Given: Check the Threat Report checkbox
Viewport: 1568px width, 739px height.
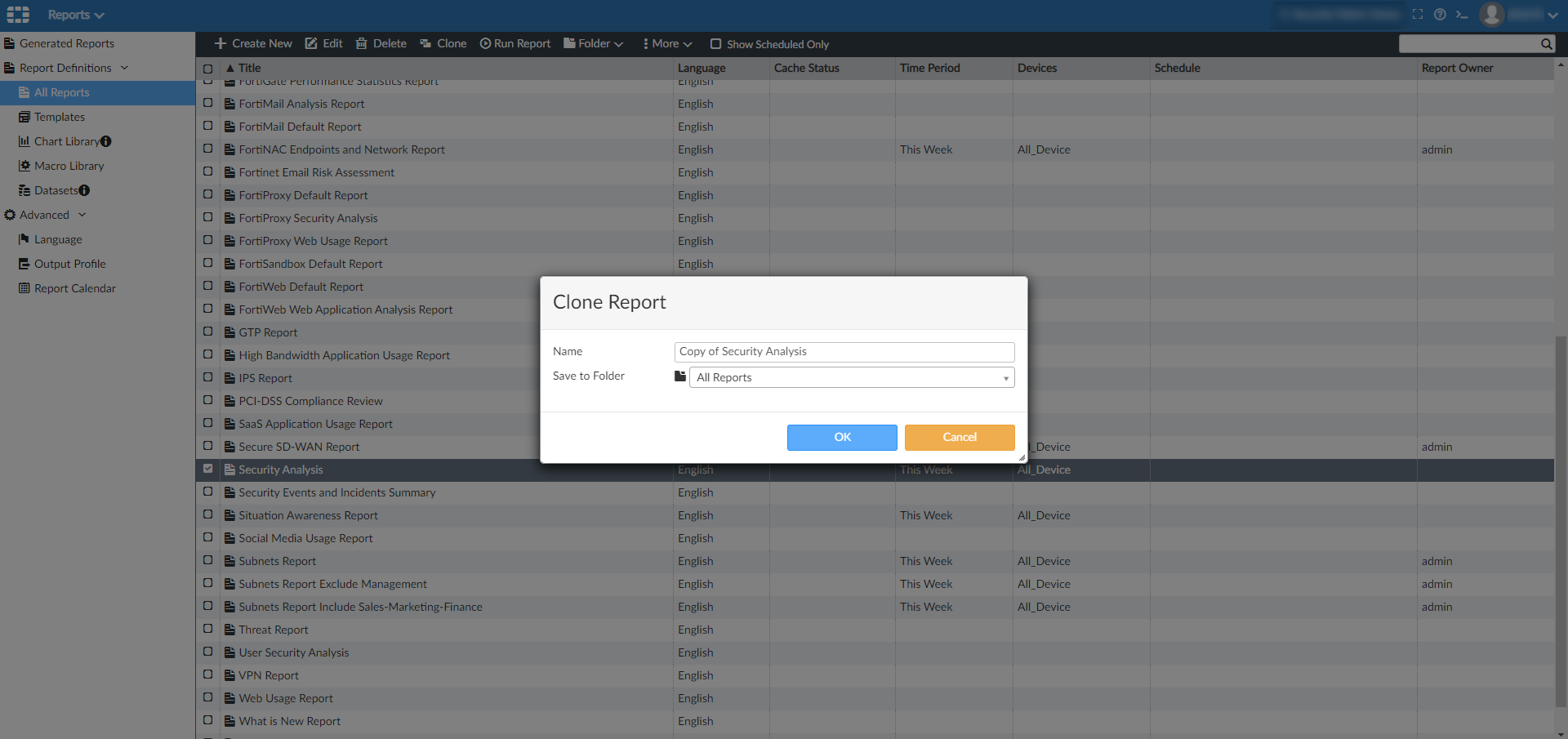Looking at the screenshot, I should point(208,629).
